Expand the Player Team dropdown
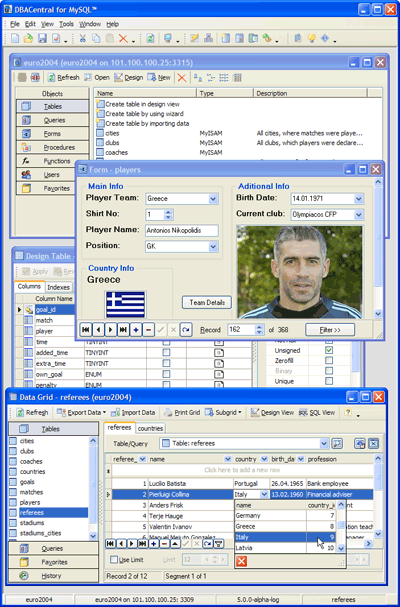Image resolution: width=400 pixels, height=607 pixels. [x=213, y=199]
